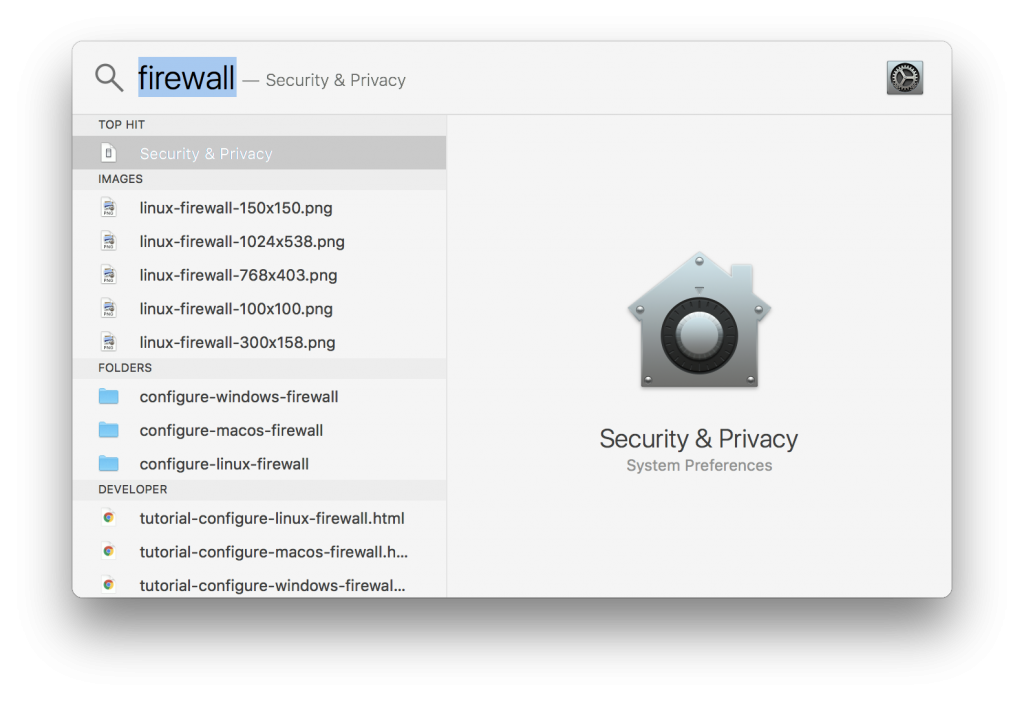Select the PNG icon beside linux-firewall-150x150.png
This screenshot has height=701, width=1024.
pyautogui.click(x=110, y=207)
